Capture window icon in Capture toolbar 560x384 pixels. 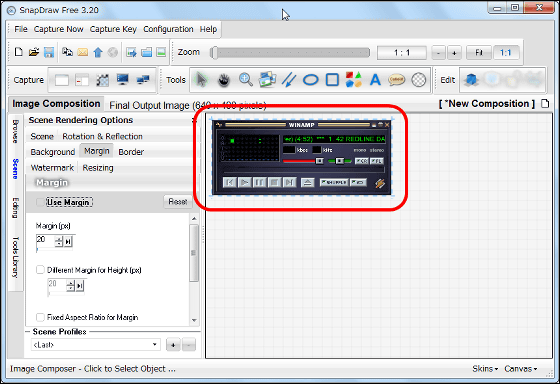point(62,80)
